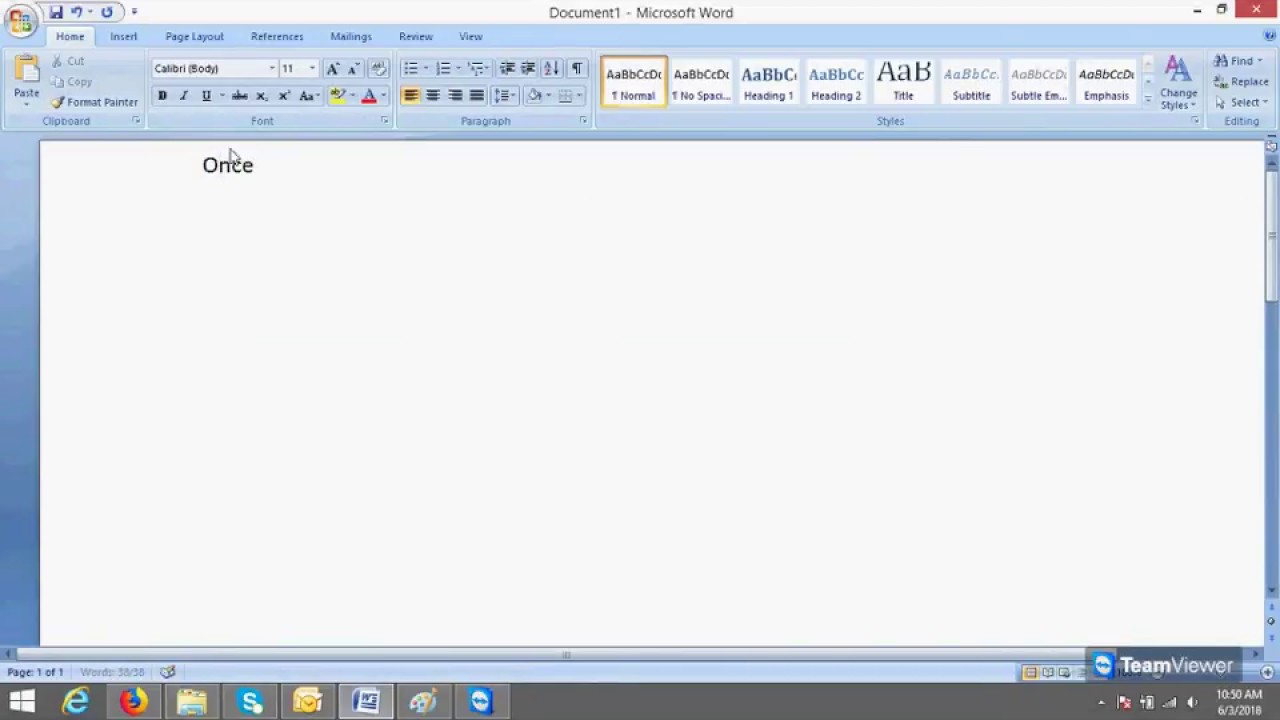Viewport: 1280px width, 720px height.
Task: Click the Increase Indent icon
Action: [528, 68]
